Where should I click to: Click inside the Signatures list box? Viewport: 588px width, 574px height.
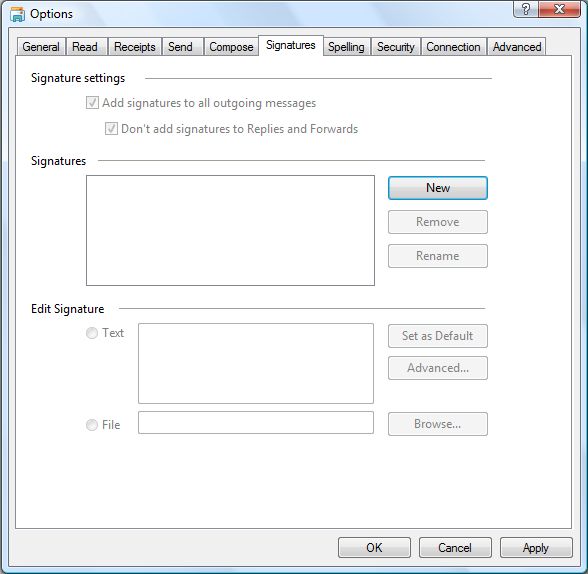[x=230, y=230]
